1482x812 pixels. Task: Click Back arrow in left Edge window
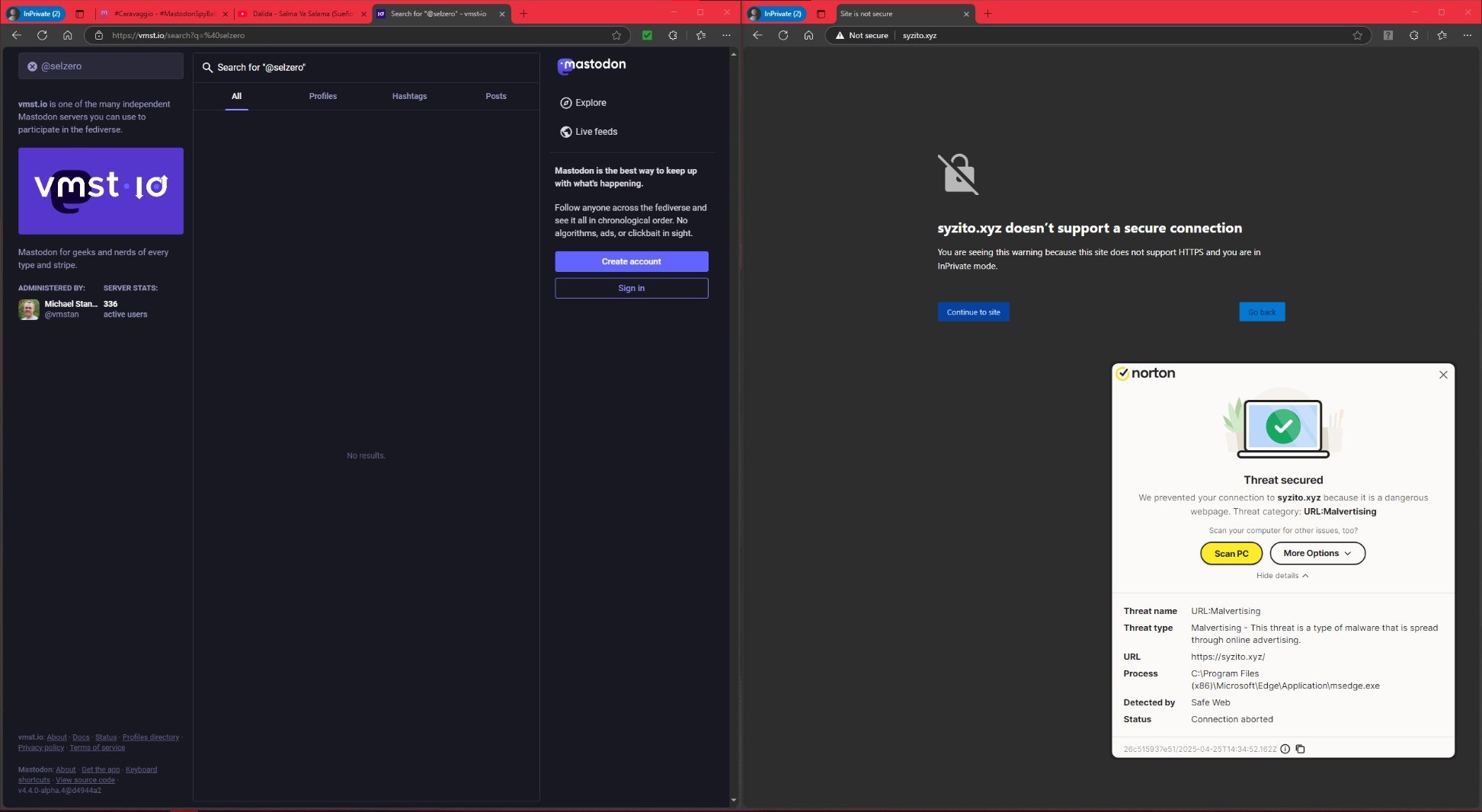pos(16,35)
